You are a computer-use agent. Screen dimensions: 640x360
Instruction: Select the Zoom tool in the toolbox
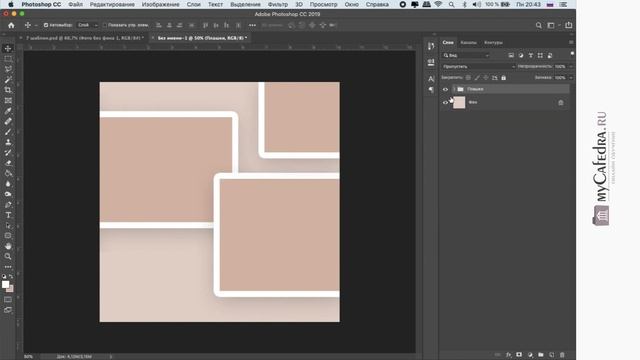tap(8, 257)
